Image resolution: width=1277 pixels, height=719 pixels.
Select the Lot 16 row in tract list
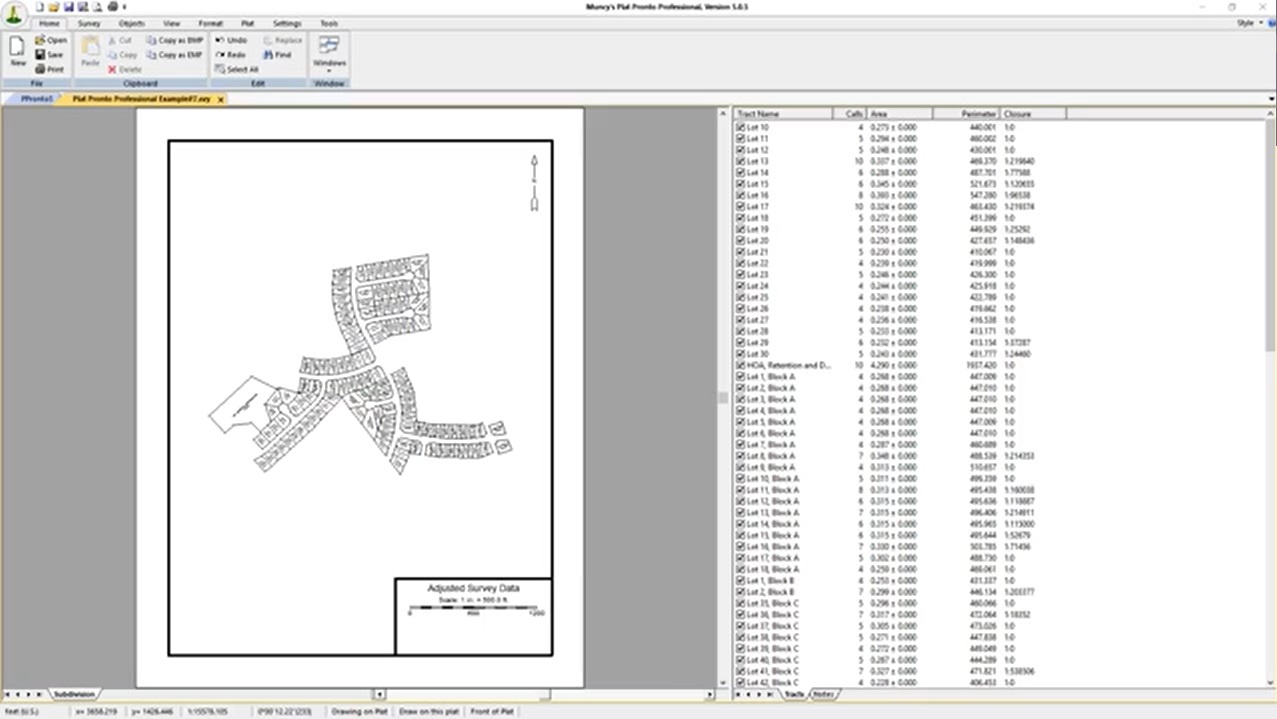click(x=1000, y=195)
